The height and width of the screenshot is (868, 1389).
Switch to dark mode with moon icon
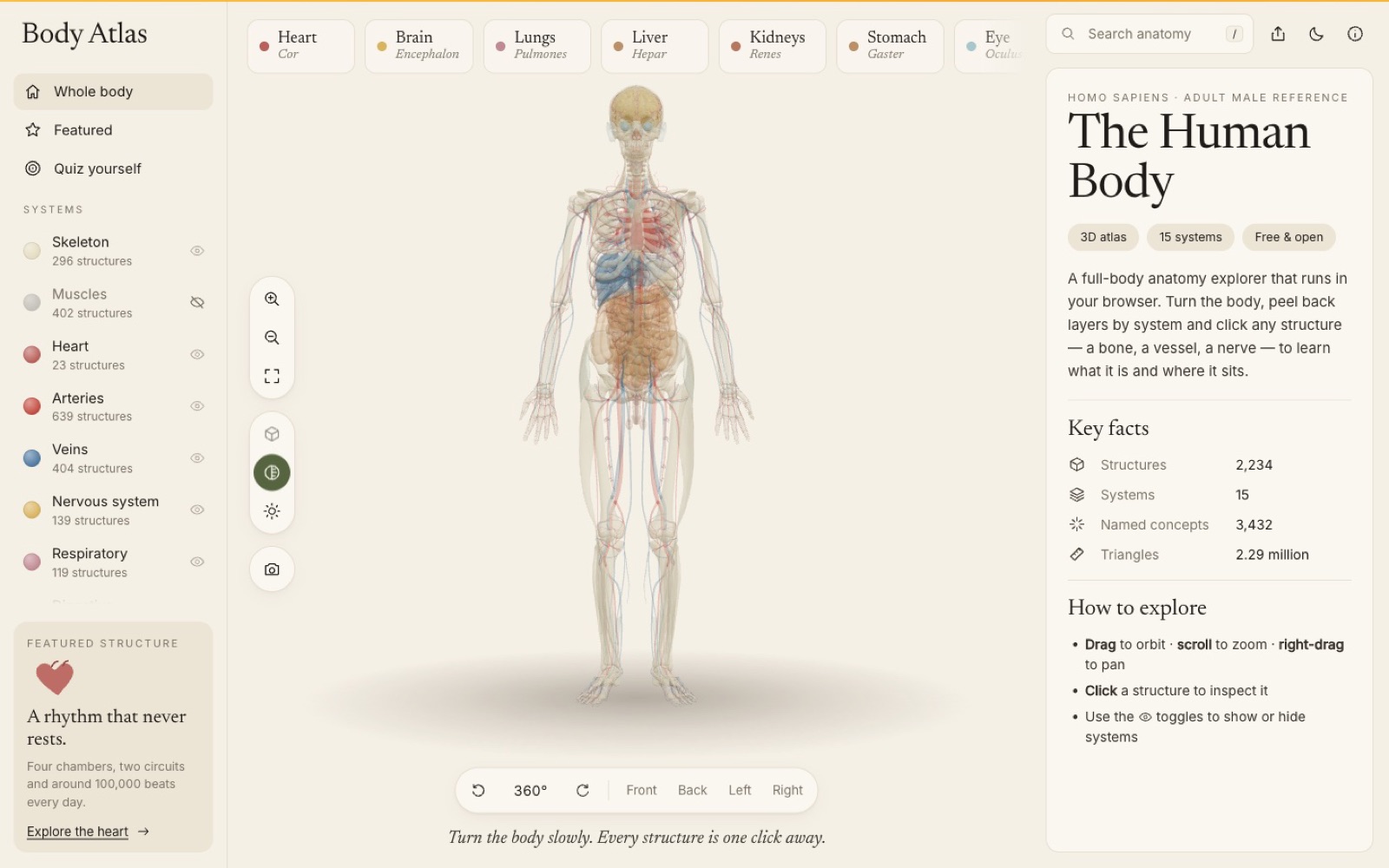pos(1316,34)
